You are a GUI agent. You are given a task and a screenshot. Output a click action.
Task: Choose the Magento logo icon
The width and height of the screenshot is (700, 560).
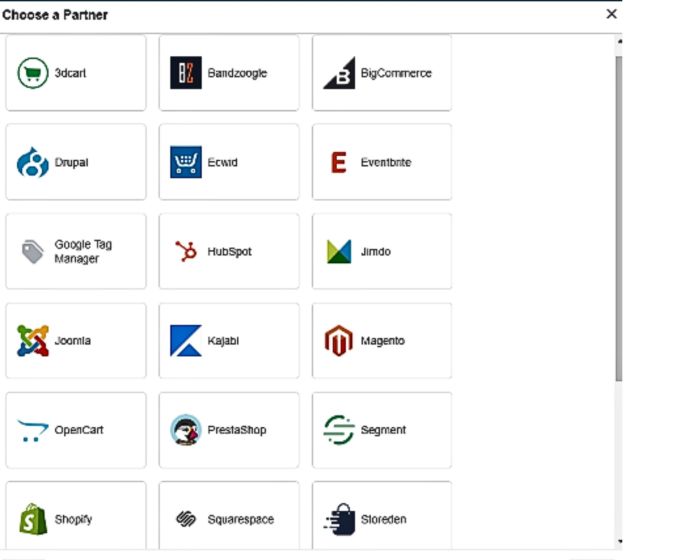339,341
